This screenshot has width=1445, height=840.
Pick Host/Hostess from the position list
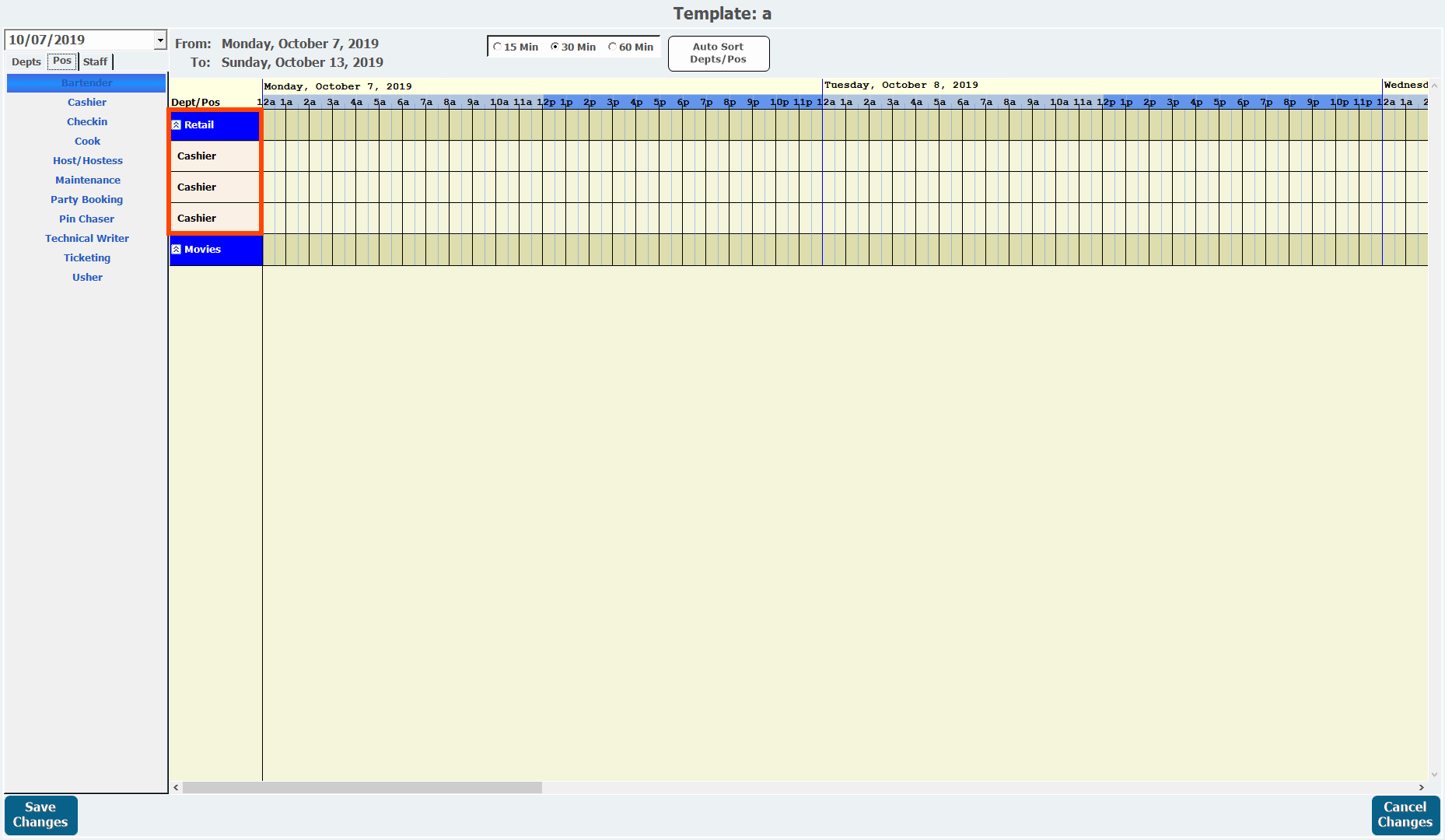pos(87,161)
